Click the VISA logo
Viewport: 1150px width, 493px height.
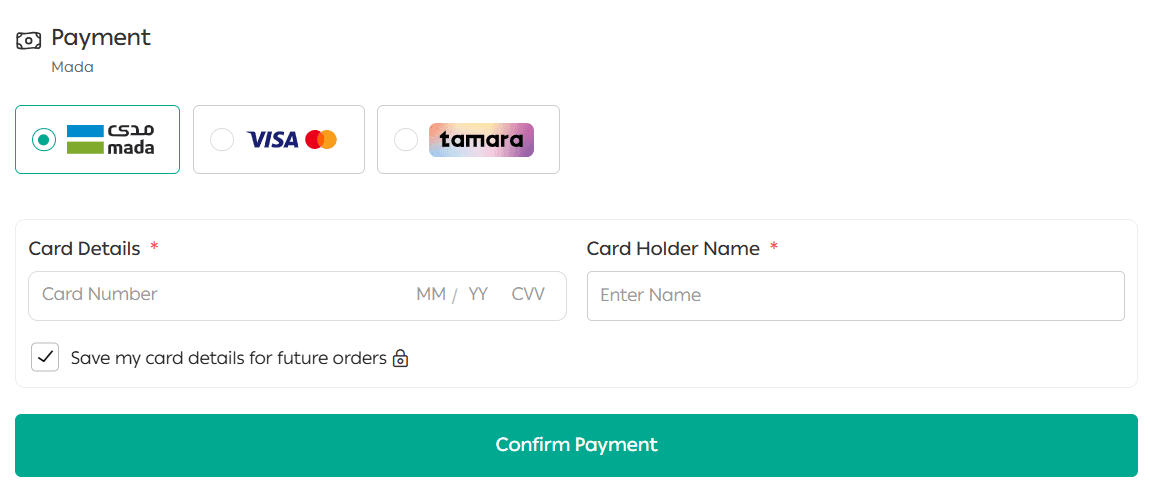tap(273, 140)
